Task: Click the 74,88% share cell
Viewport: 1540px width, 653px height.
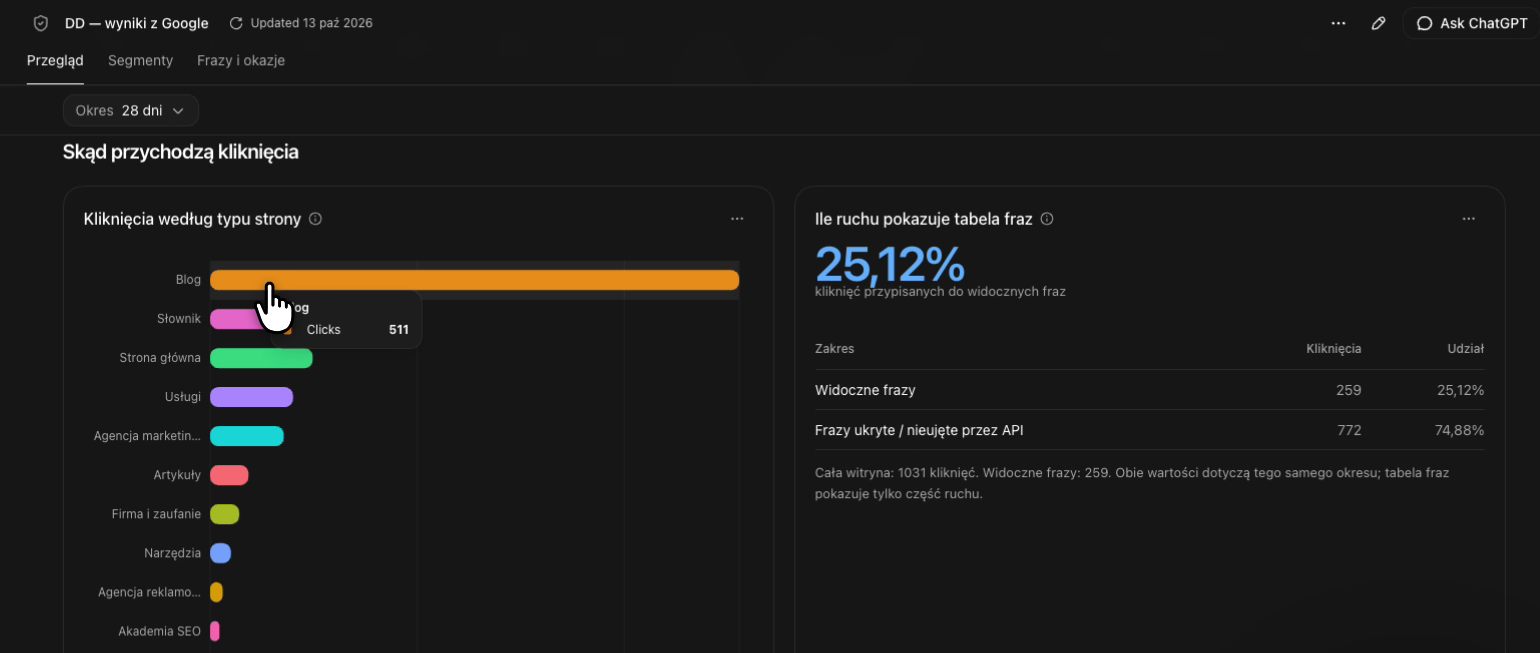Action: 1461,430
